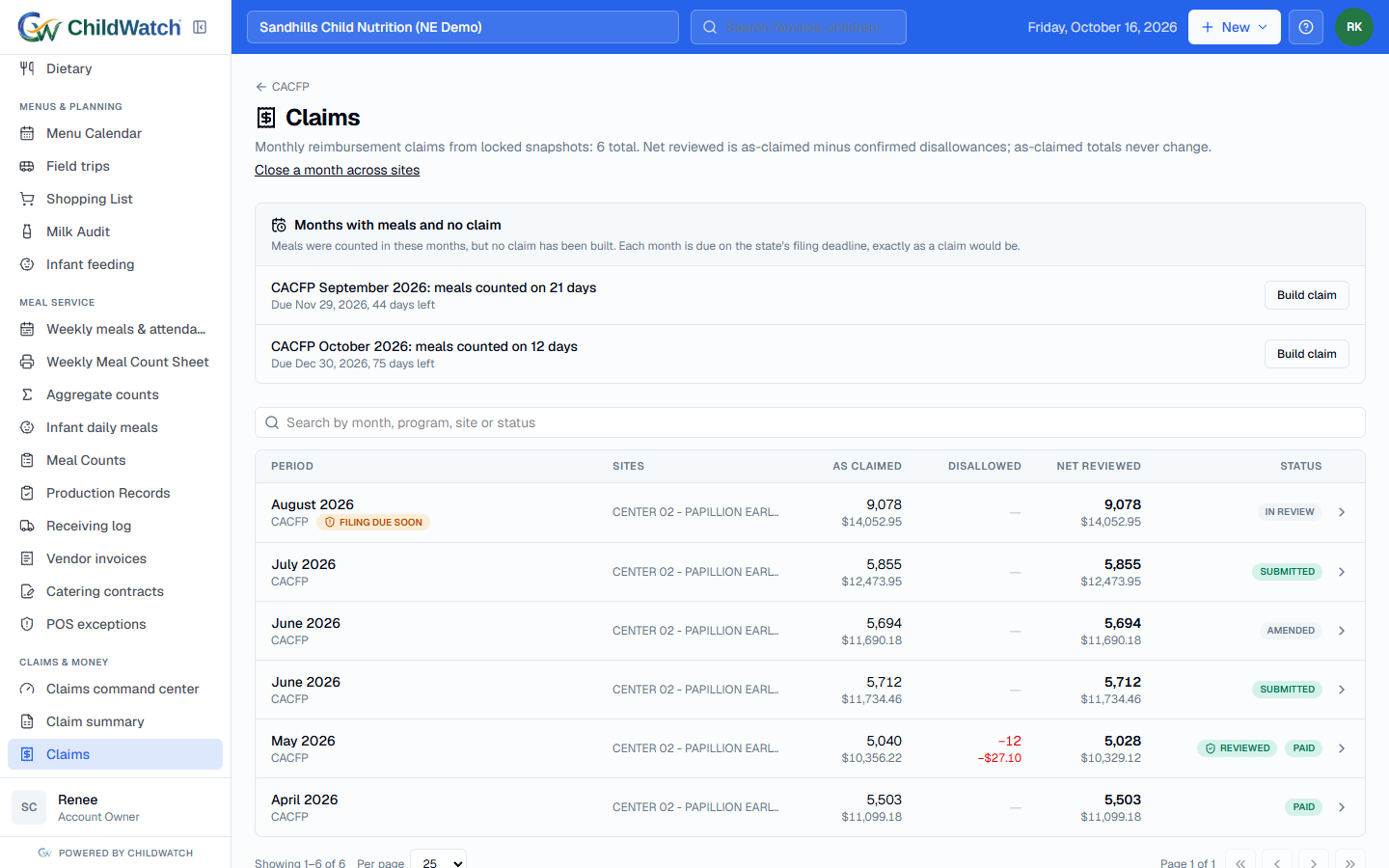
Task: Open the Sandhills Child Nutrition organization selector
Action: click(x=463, y=27)
